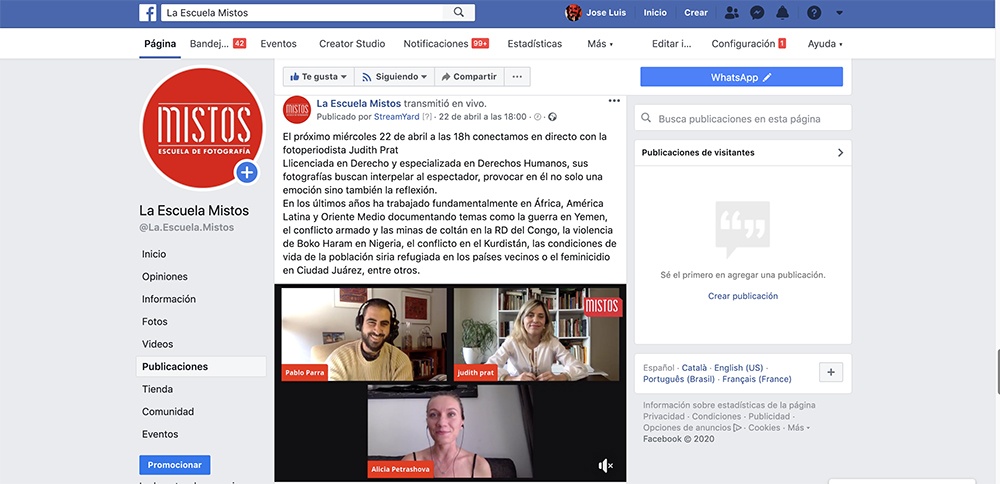Screen dimensions: 1000x484
Task: Focus the page posts search field
Action: coord(743,119)
